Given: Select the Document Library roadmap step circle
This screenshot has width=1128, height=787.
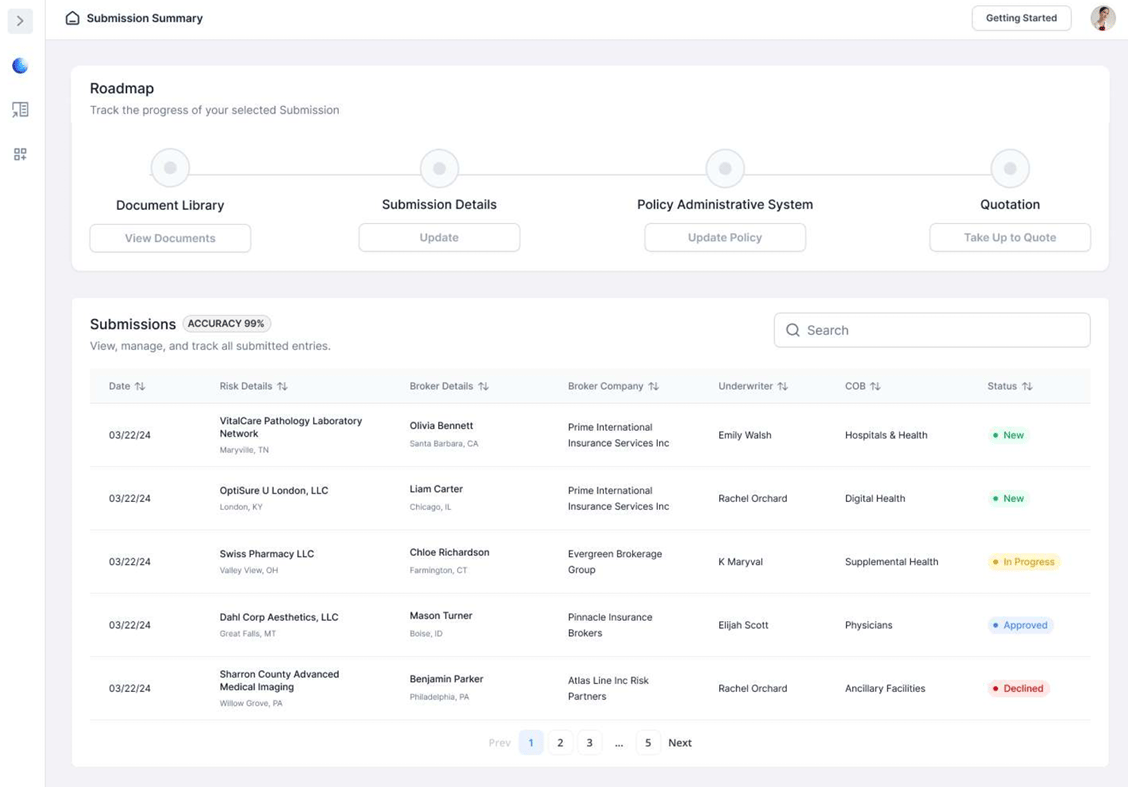Looking at the screenshot, I should pyautogui.click(x=170, y=168).
